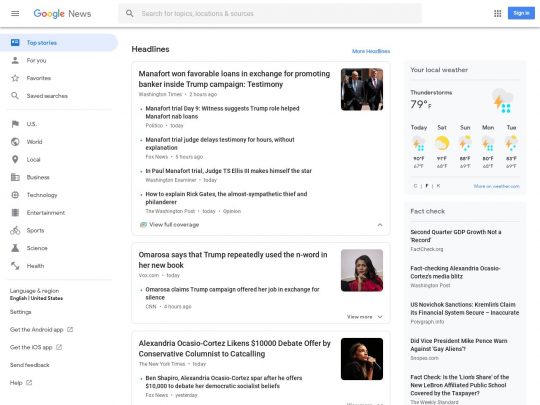Click the external link icon beside Android app
Image resolution: width=540 pixels, height=405 pixels.
point(70,330)
